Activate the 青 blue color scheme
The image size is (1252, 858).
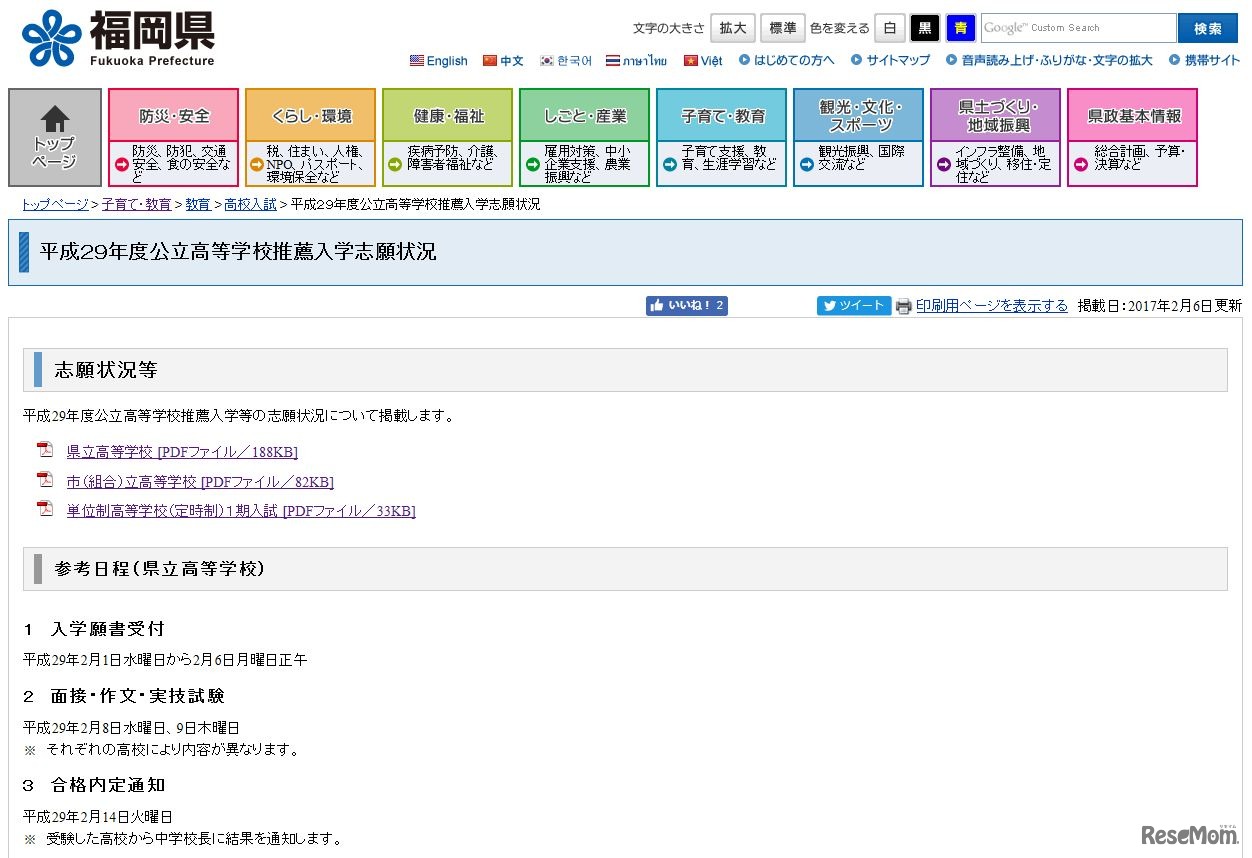pyautogui.click(x=960, y=27)
